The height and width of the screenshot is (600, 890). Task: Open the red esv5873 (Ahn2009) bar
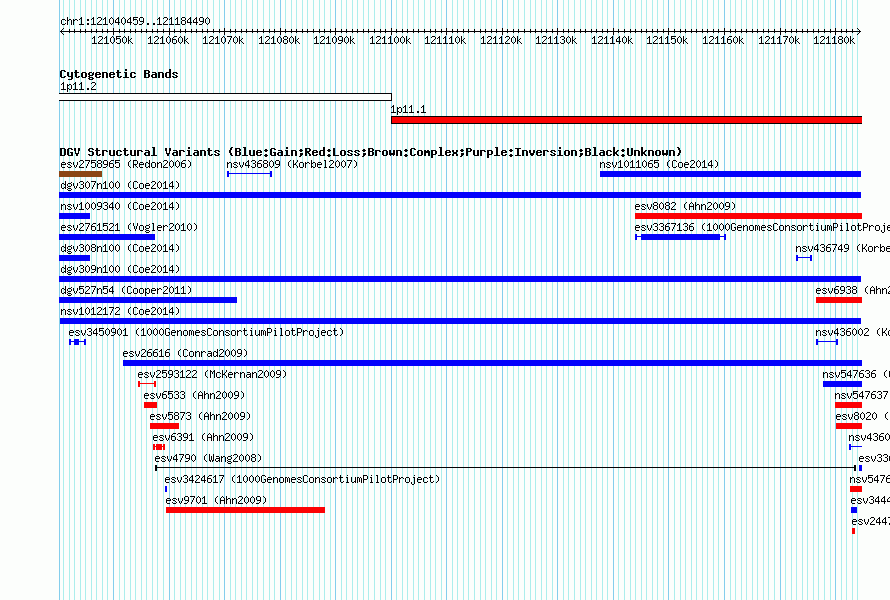[x=165, y=426]
